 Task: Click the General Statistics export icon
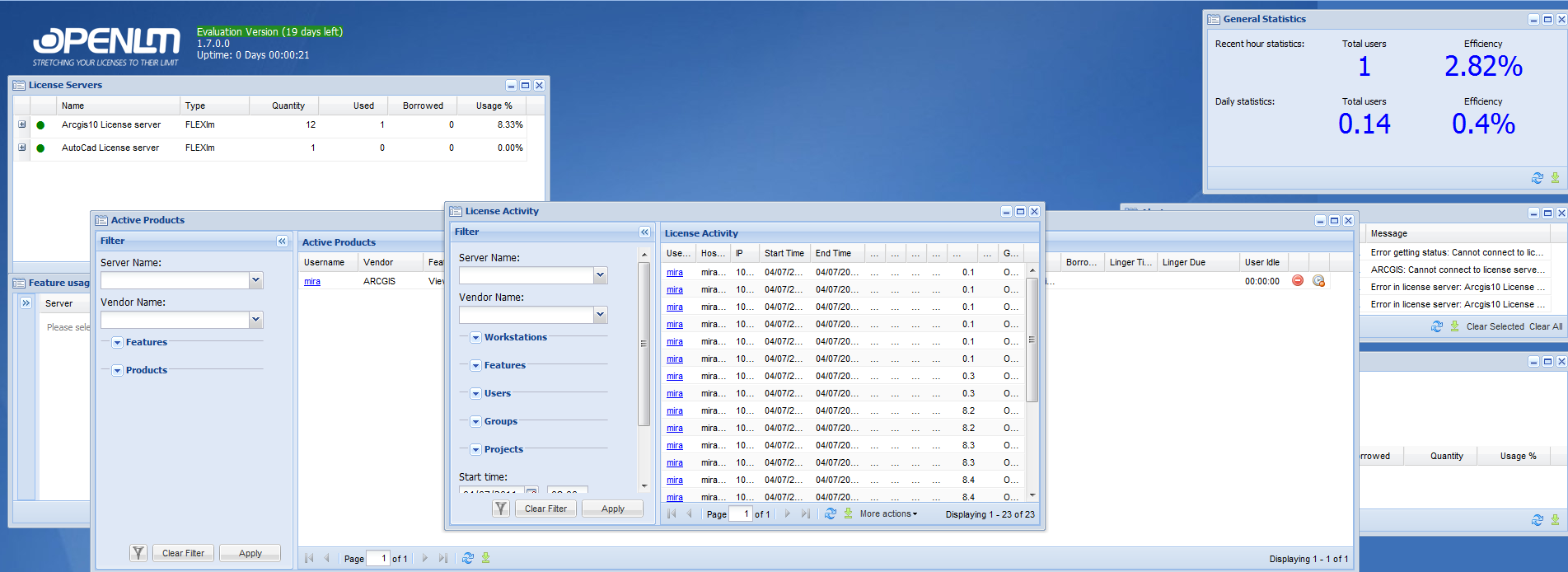pyautogui.click(x=1555, y=178)
